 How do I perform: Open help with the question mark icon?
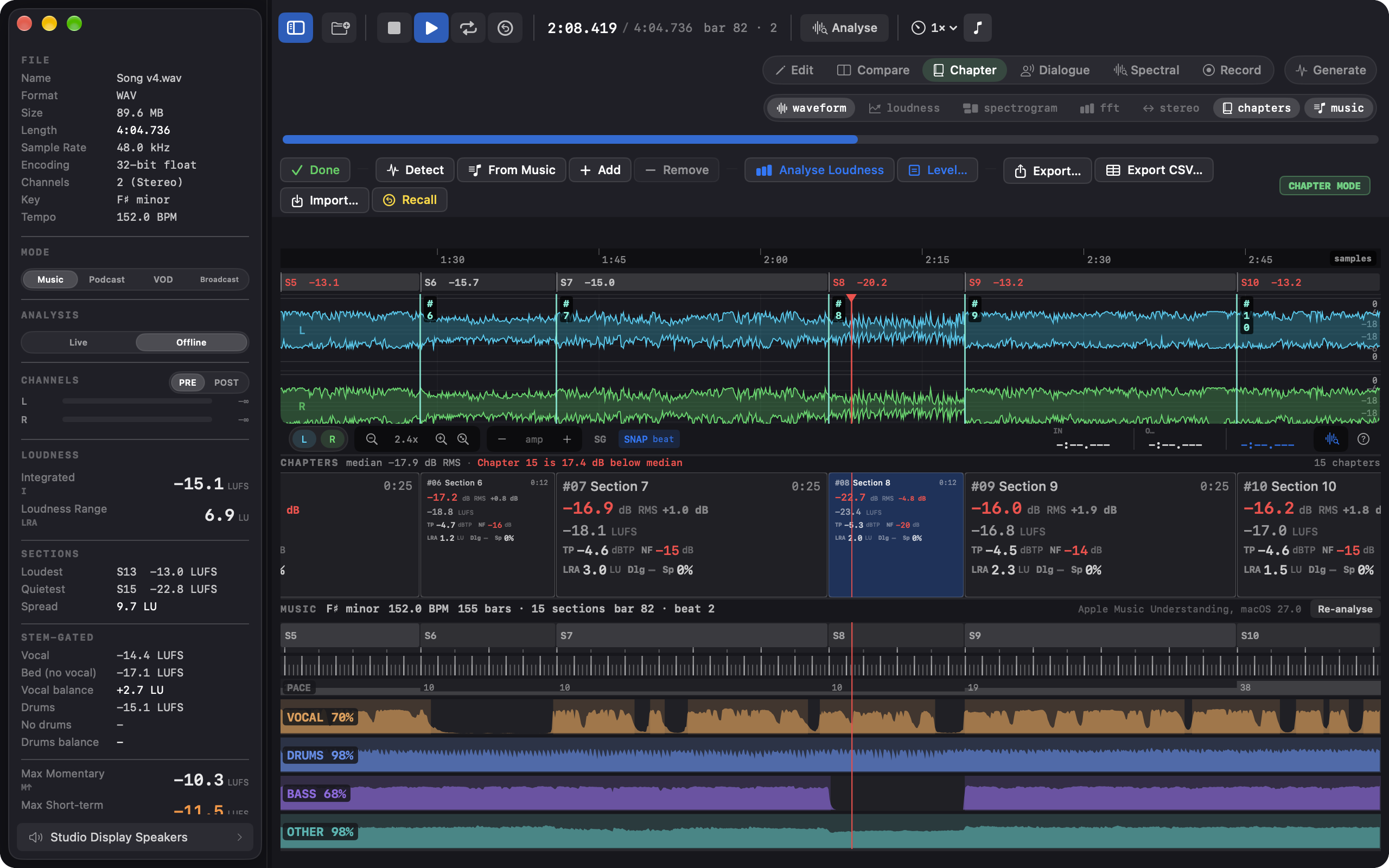tap(1363, 439)
